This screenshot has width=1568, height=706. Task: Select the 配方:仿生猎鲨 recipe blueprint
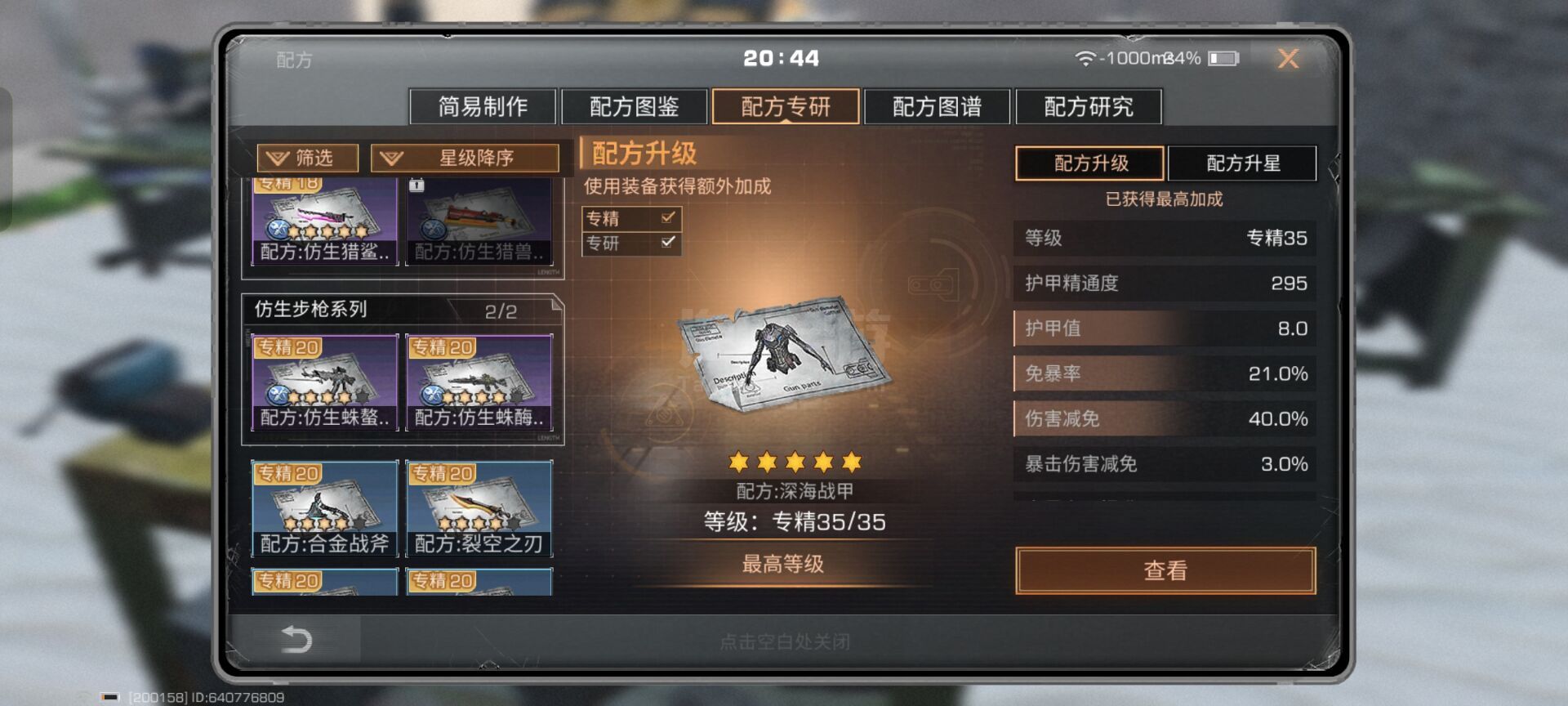[324, 221]
